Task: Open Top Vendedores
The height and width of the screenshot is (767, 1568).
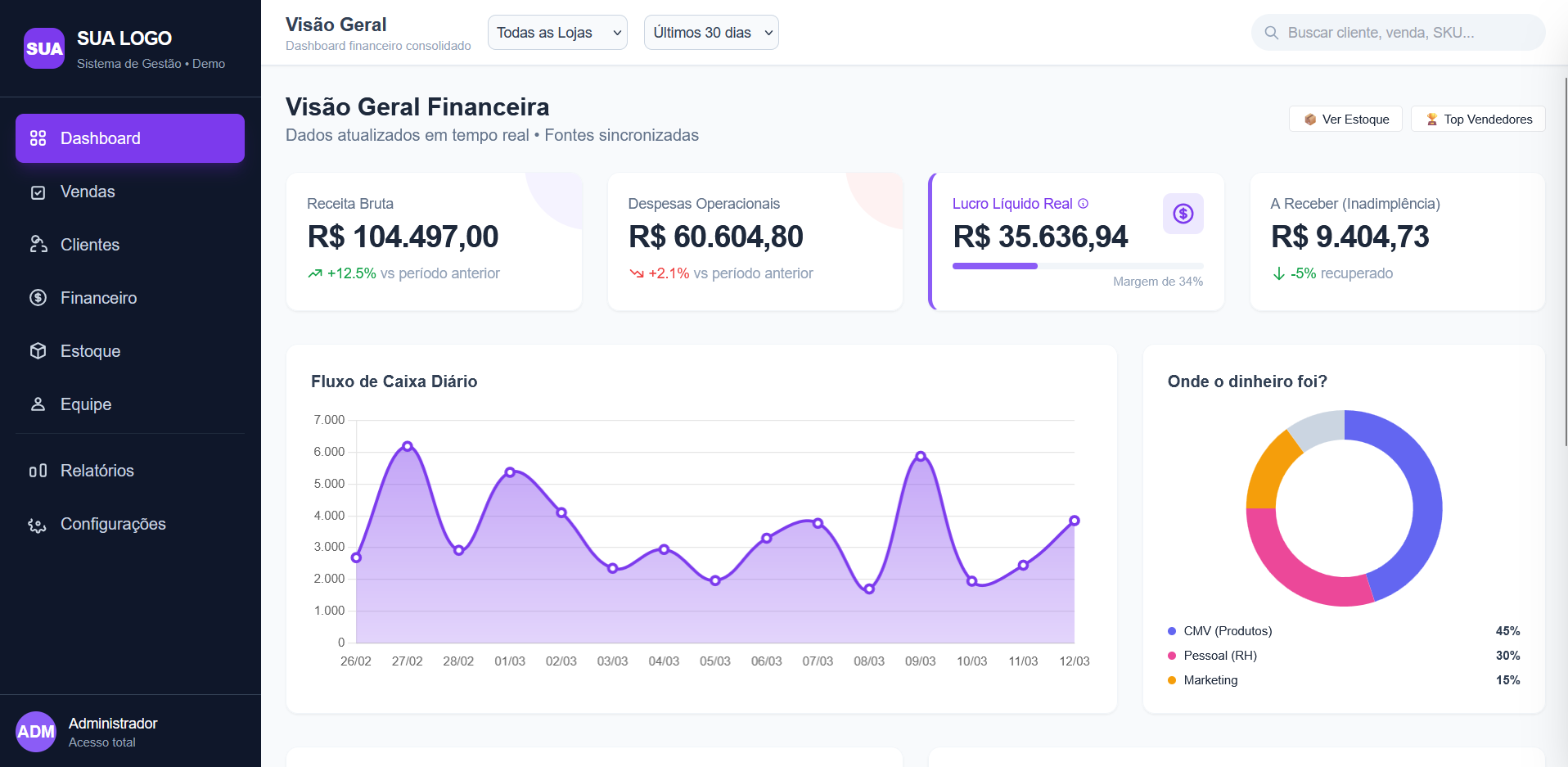Action: click(1477, 119)
